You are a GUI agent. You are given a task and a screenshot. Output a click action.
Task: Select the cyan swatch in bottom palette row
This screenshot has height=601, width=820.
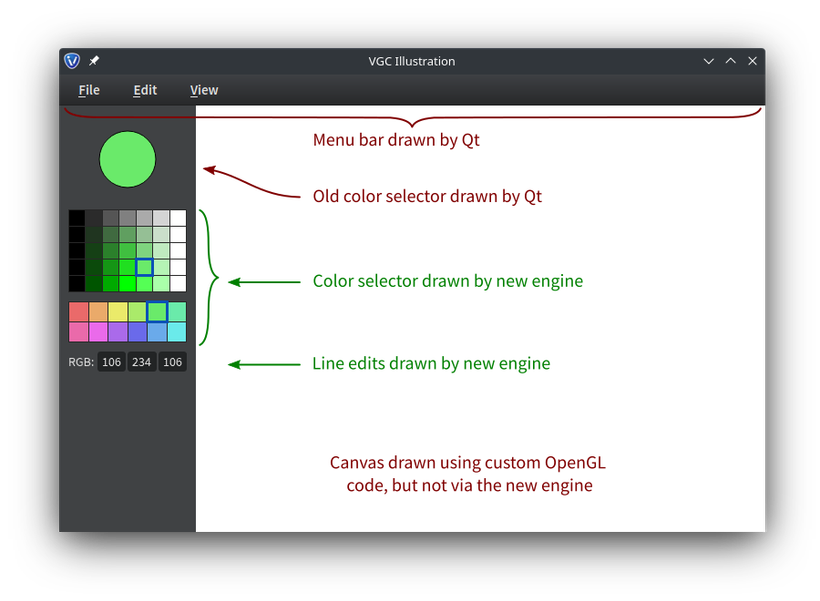tap(177, 332)
